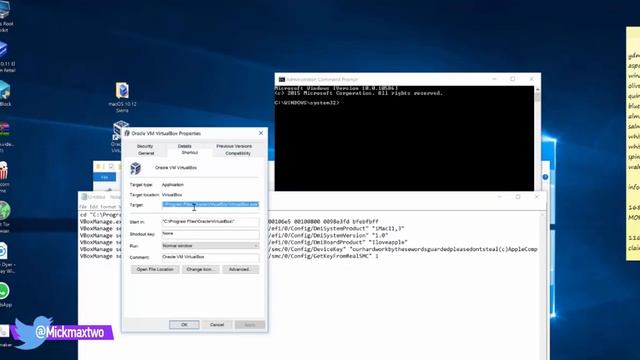Select the Shortcut tab

[x=190, y=153]
